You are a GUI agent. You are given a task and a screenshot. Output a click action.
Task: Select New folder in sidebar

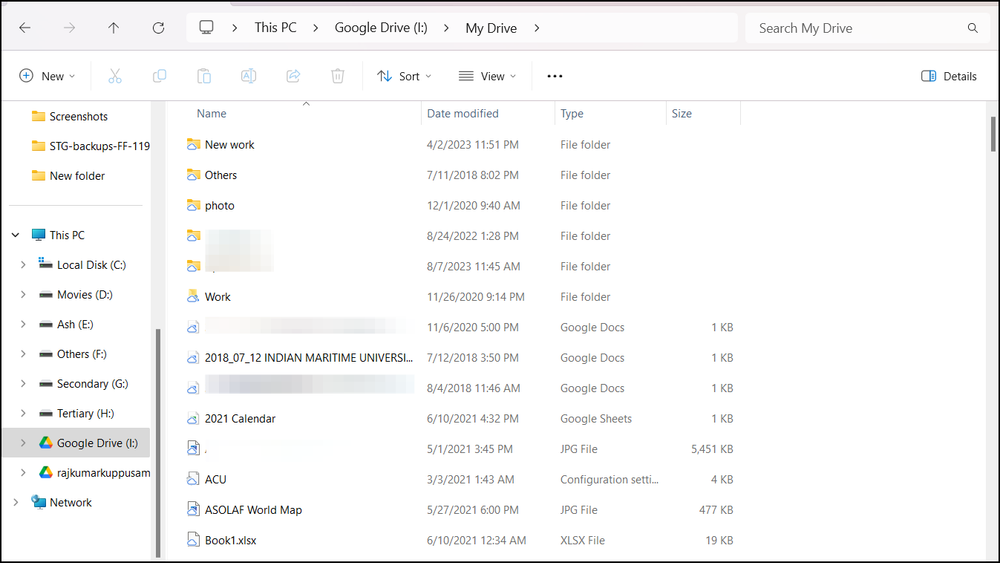pyautogui.click(x=68, y=176)
